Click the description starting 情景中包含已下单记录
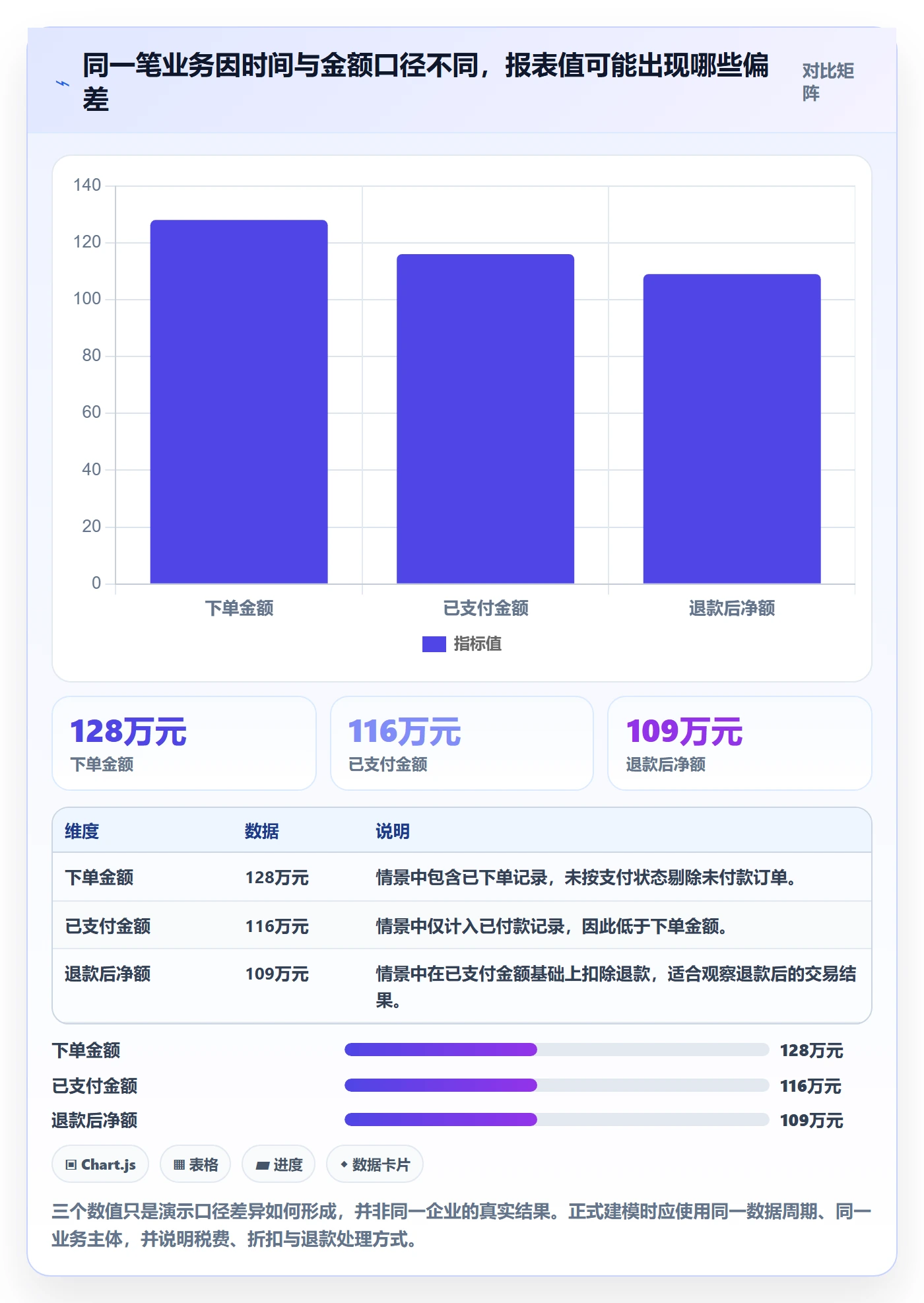The height and width of the screenshot is (1303, 924). click(587, 877)
